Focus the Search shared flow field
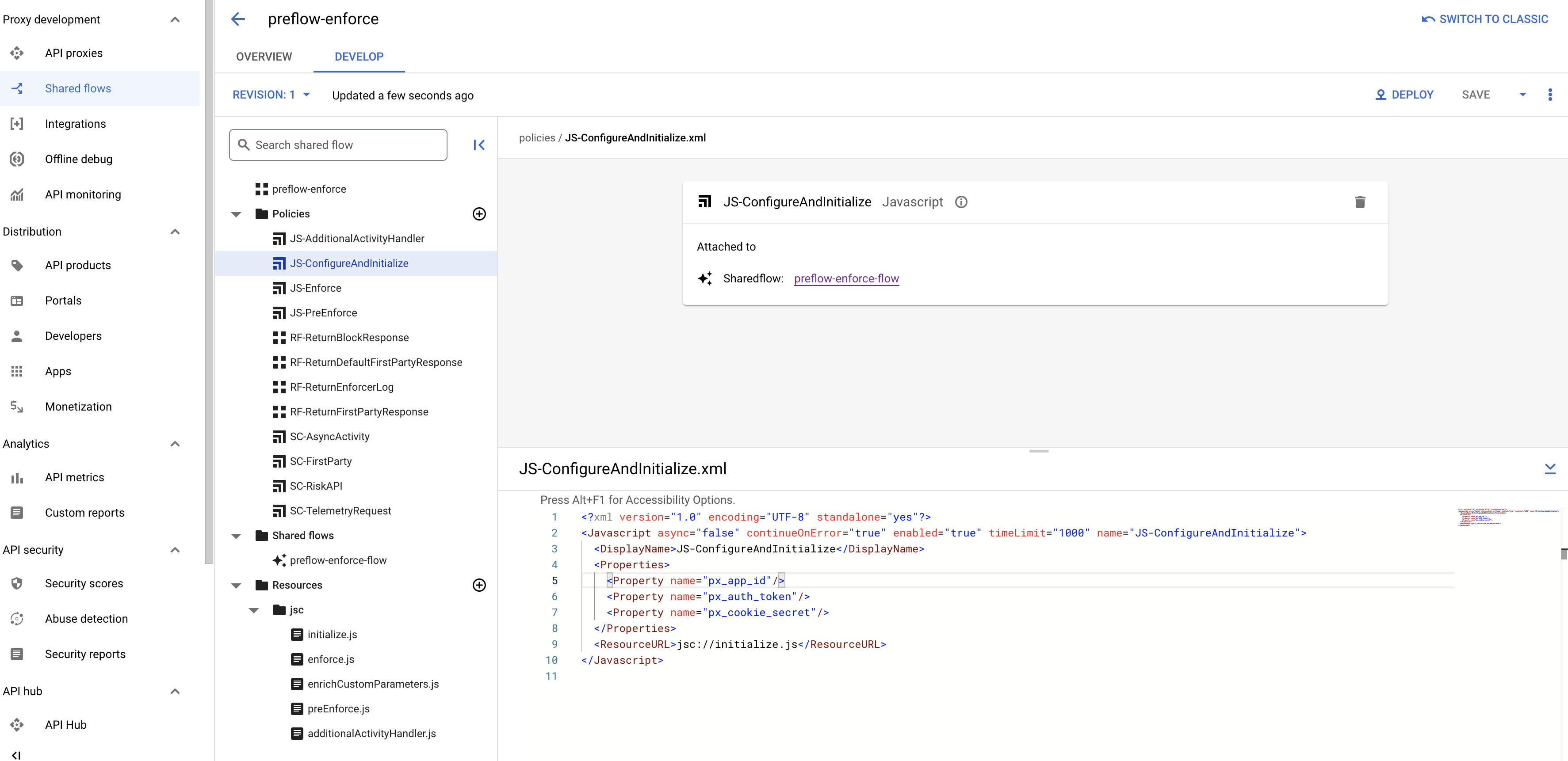This screenshot has height=761, width=1568. (x=338, y=145)
